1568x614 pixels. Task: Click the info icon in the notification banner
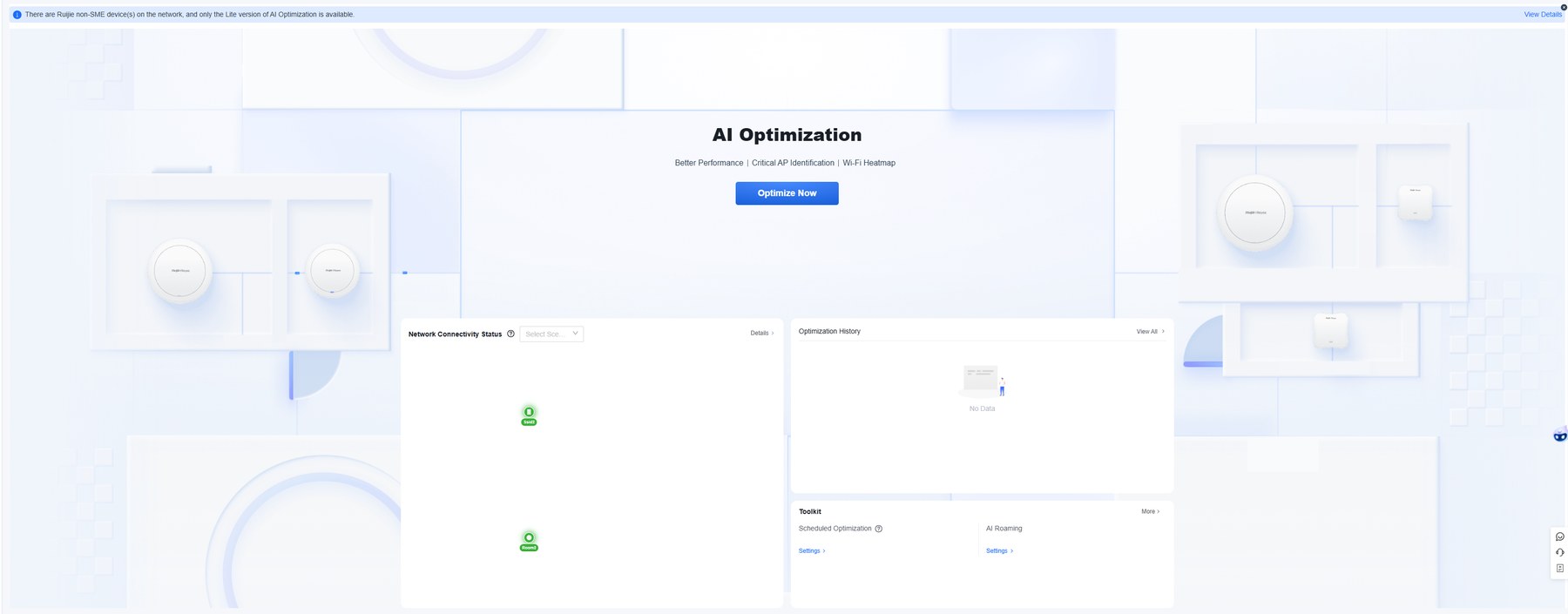pyautogui.click(x=17, y=15)
